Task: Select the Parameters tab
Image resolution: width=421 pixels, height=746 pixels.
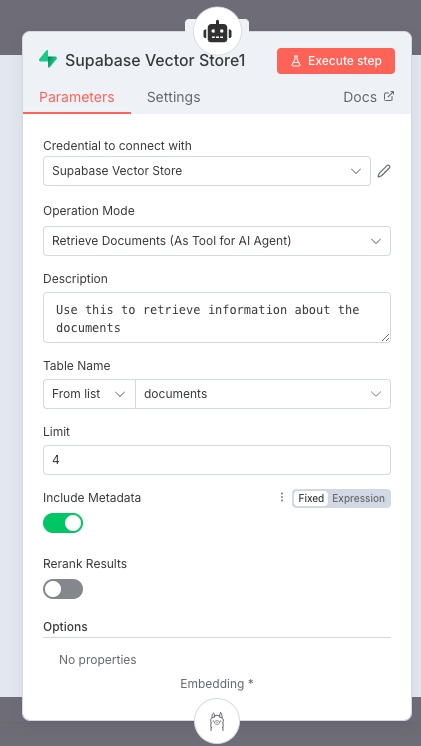Action: click(x=77, y=97)
